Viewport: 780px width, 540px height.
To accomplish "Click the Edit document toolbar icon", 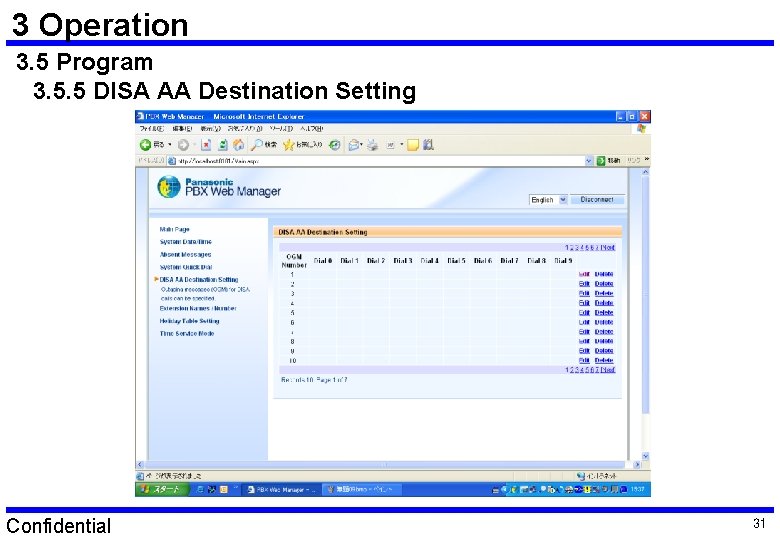I will point(391,145).
